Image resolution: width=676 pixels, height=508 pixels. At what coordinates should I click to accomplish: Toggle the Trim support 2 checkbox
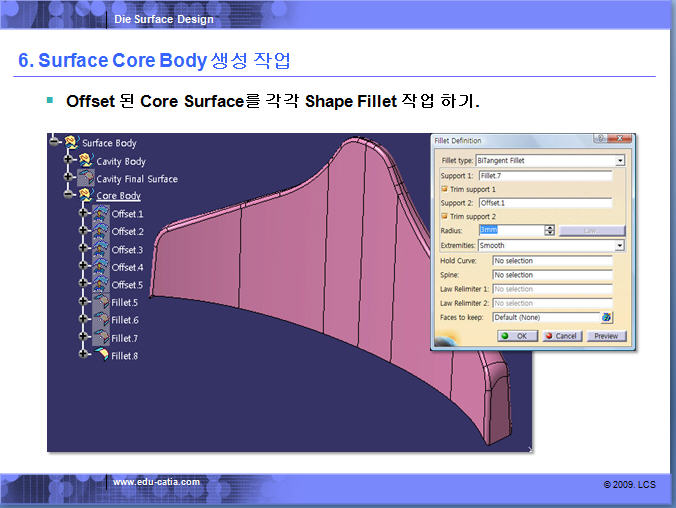pos(445,217)
